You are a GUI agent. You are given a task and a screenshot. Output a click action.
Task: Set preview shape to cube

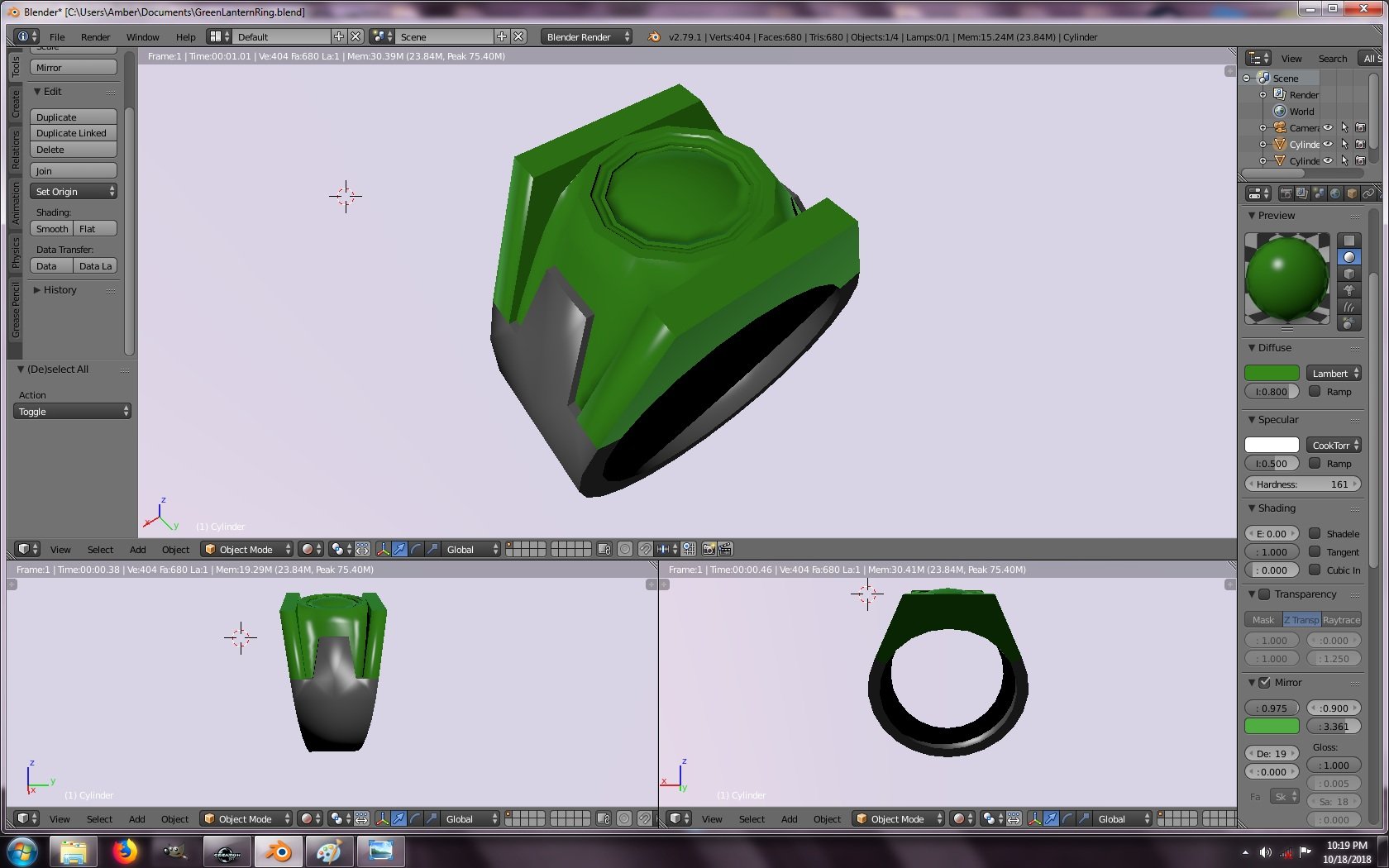(1349, 274)
